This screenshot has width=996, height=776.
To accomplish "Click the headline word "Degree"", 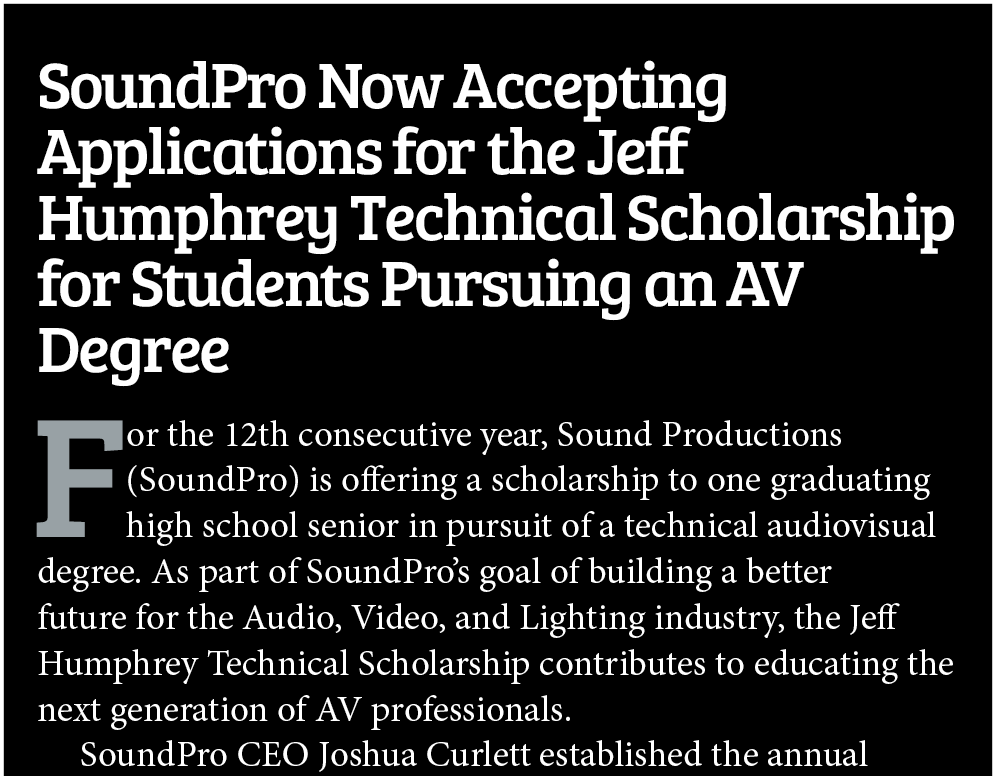I will pos(133,352).
